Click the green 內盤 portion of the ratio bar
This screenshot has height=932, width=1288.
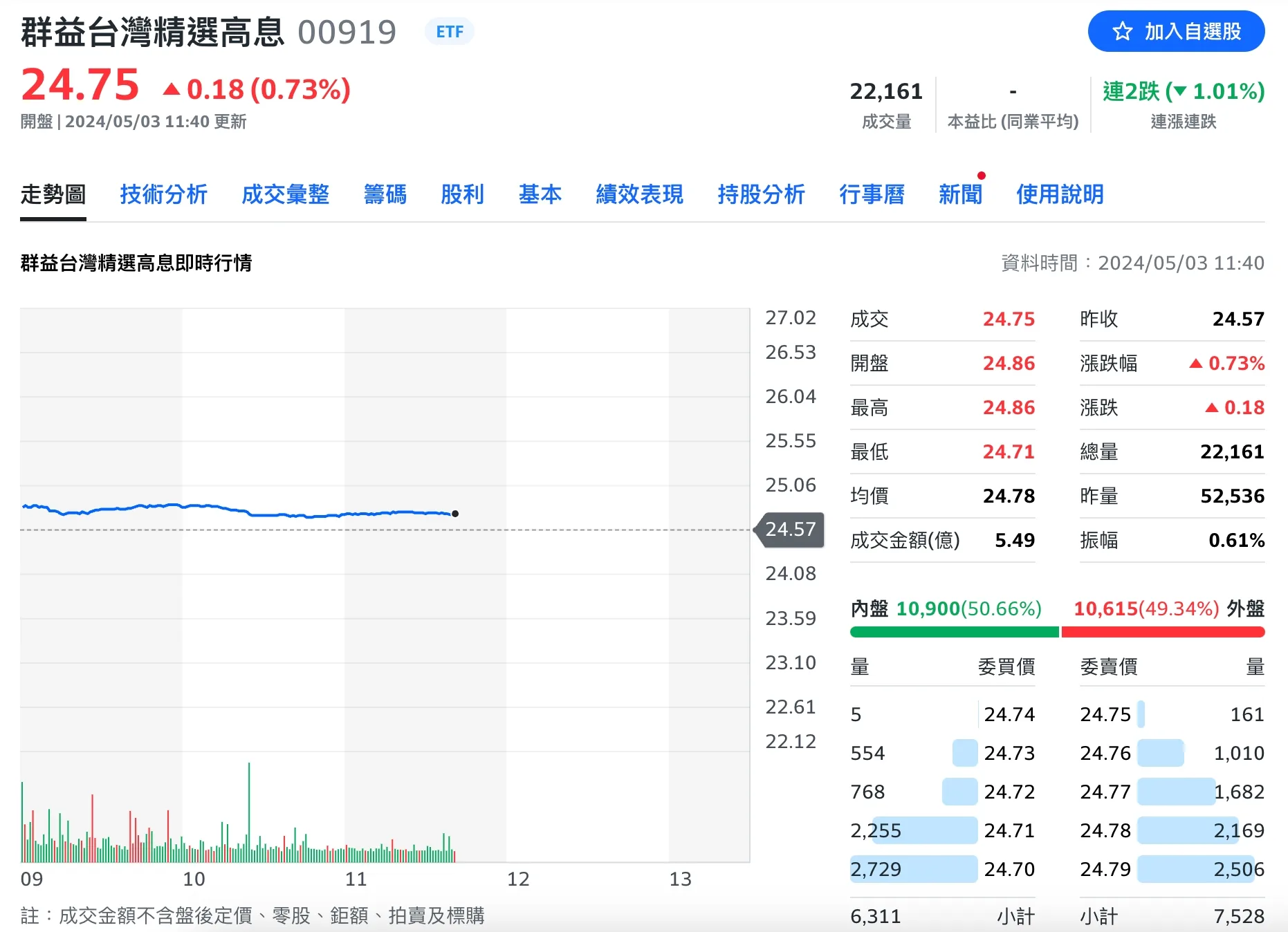point(955,632)
